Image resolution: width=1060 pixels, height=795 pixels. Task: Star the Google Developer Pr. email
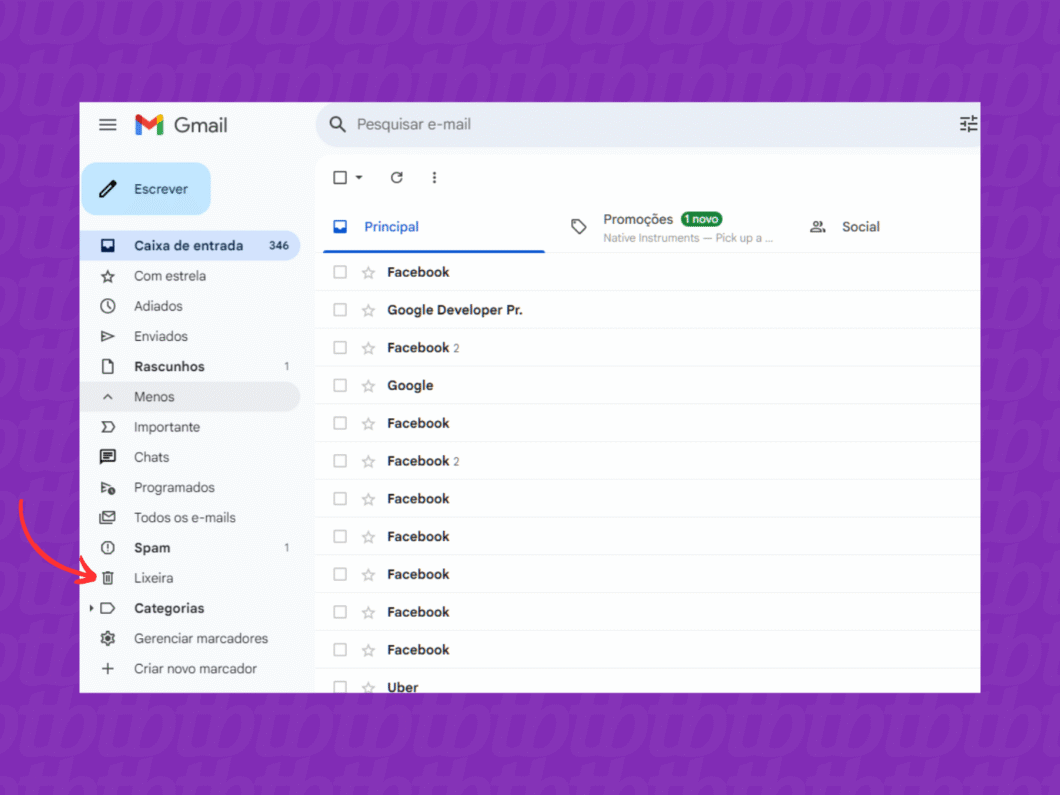click(x=368, y=310)
